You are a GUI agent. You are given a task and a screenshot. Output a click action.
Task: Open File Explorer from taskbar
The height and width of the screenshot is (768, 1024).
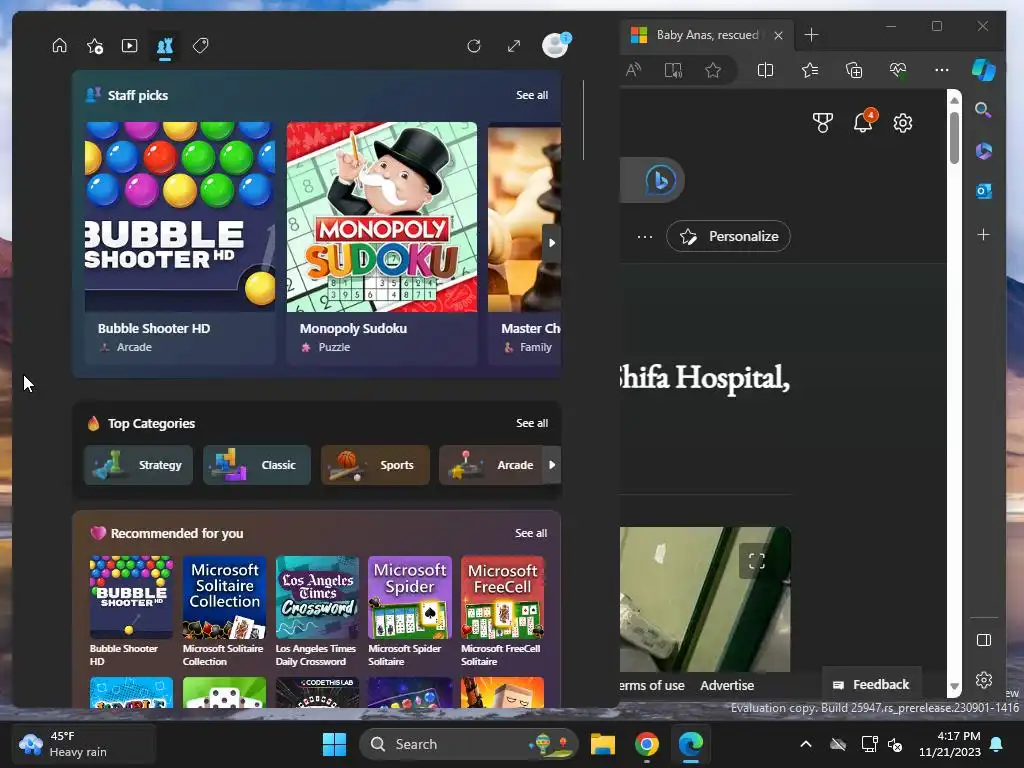(603, 744)
